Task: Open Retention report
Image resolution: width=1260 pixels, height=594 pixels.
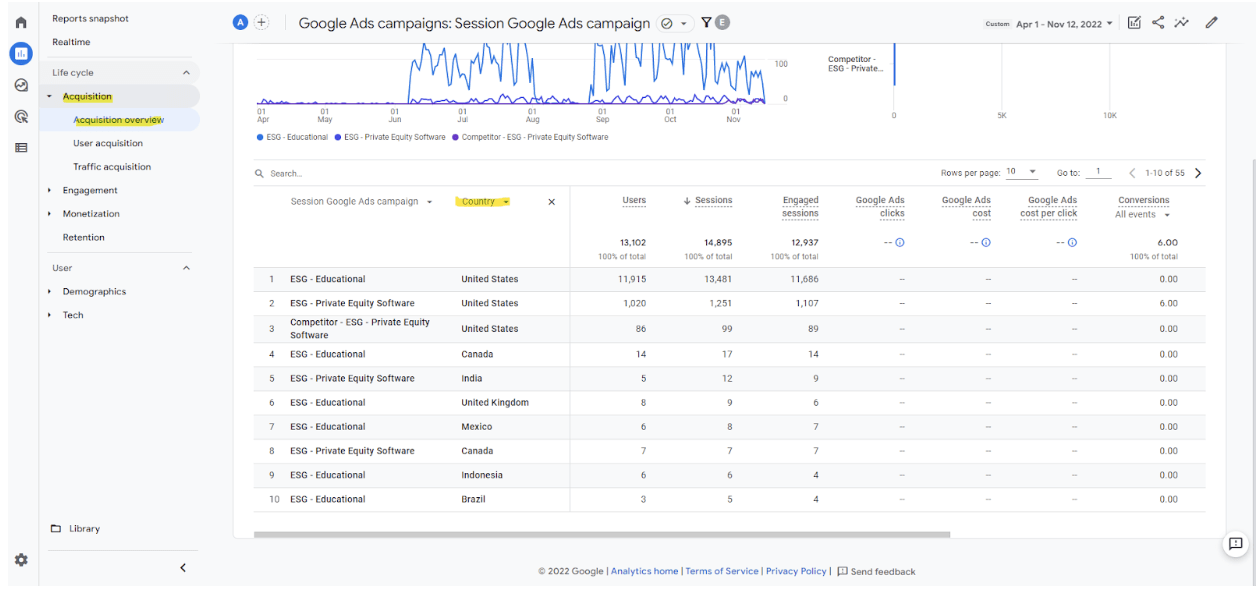Action: coord(83,237)
